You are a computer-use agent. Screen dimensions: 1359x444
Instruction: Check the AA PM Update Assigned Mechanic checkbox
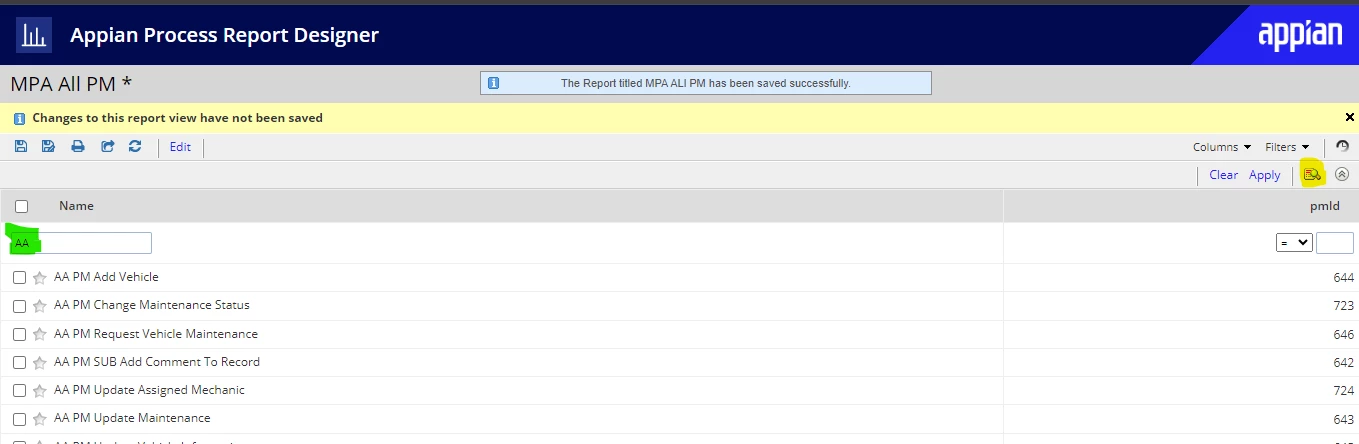point(19,391)
